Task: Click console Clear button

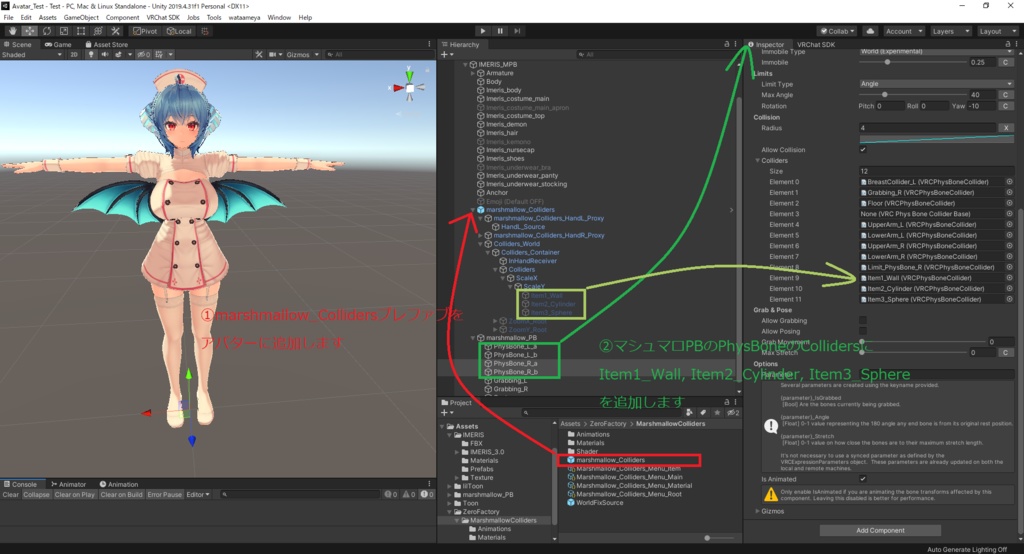Action: point(10,495)
